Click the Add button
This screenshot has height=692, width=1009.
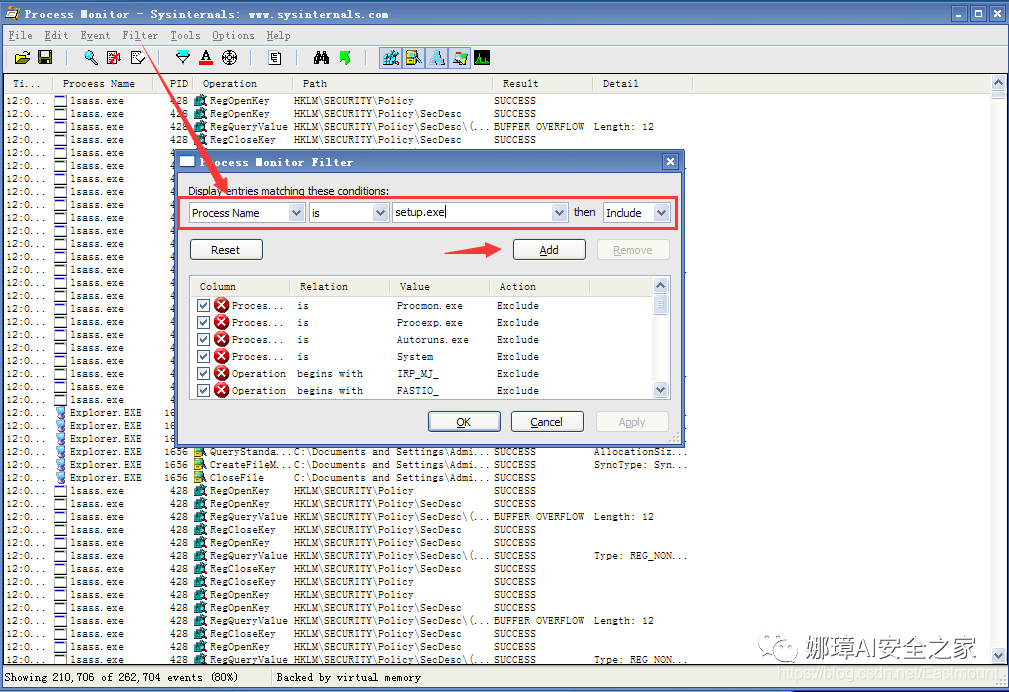[549, 250]
